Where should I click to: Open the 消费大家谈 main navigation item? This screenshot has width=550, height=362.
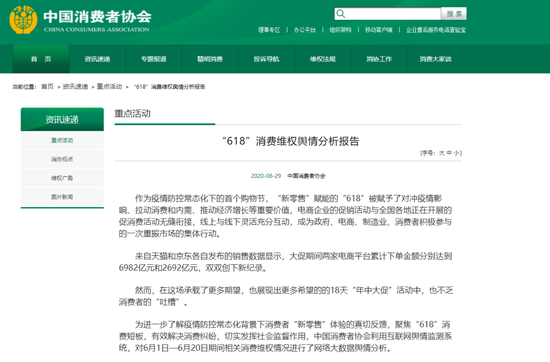[435, 59]
